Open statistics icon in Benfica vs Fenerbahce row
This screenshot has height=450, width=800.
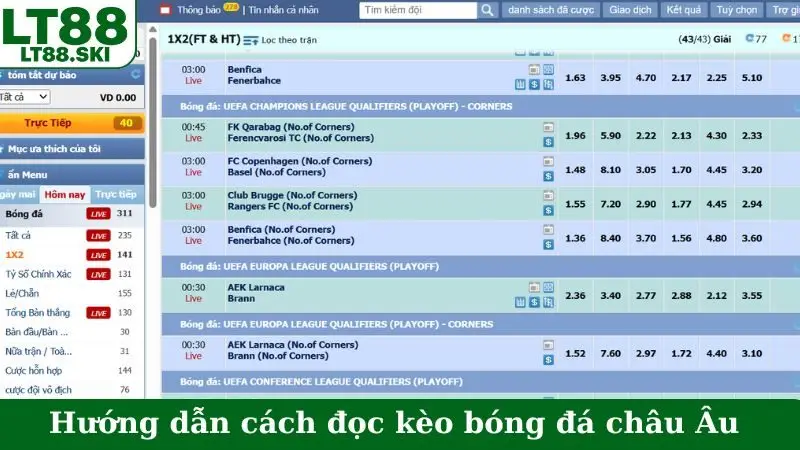(548, 69)
